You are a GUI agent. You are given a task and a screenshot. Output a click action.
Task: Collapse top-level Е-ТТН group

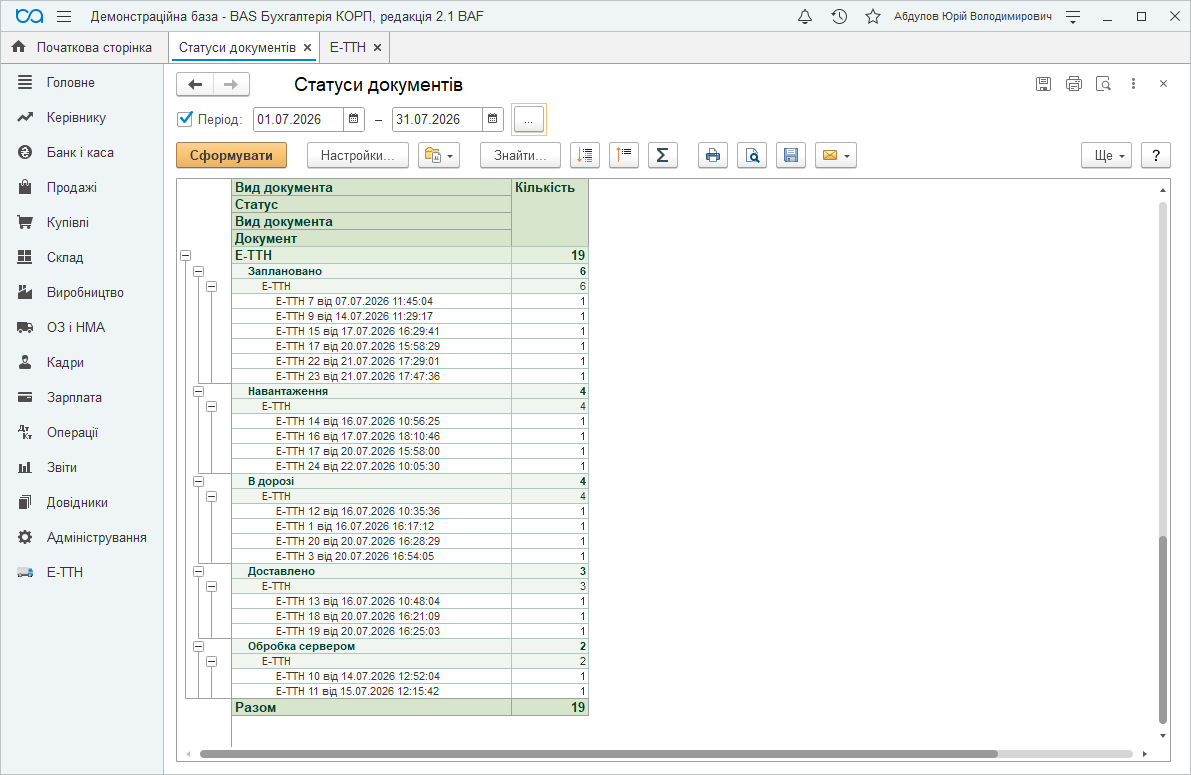click(185, 256)
